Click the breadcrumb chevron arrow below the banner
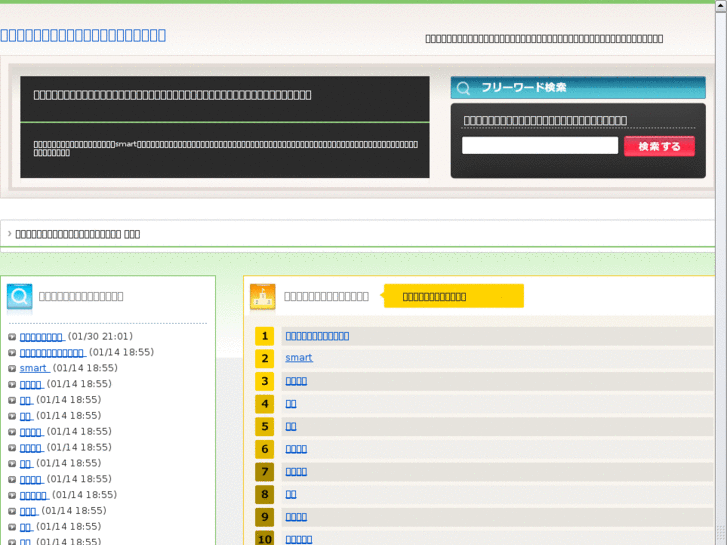The height and width of the screenshot is (545, 727). (x=9, y=233)
